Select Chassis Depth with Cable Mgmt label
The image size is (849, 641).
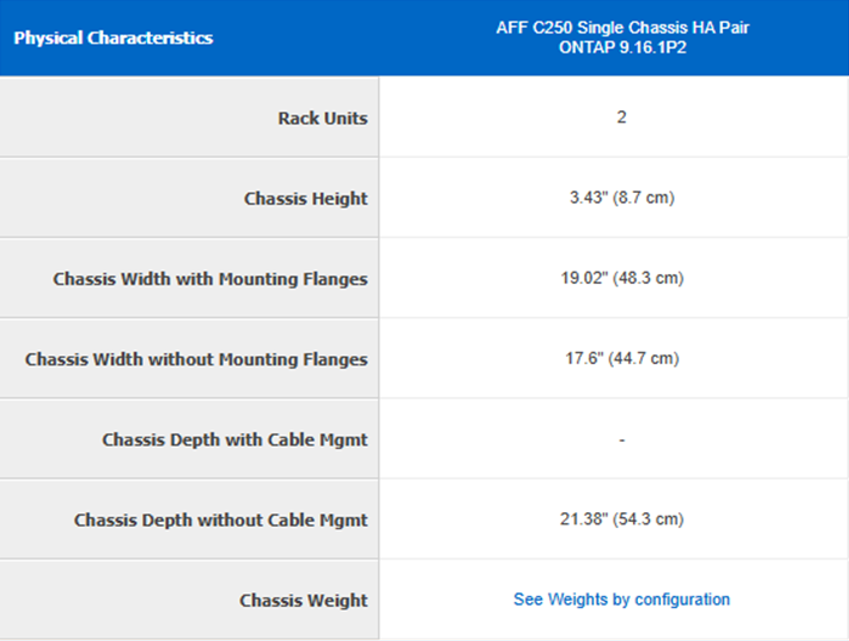tap(235, 440)
